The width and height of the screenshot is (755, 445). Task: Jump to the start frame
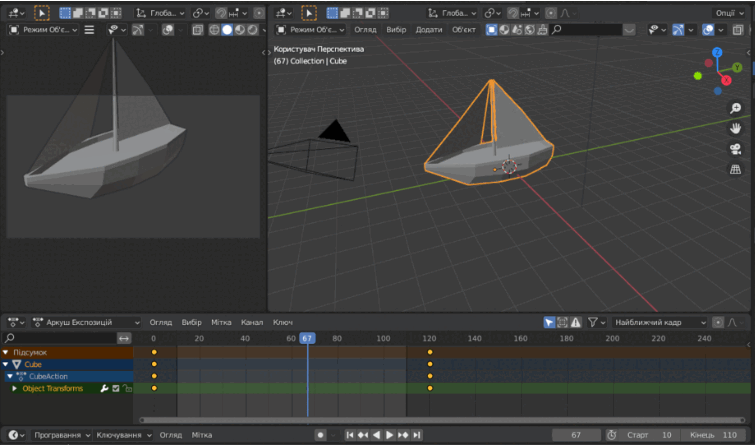pos(350,435)
